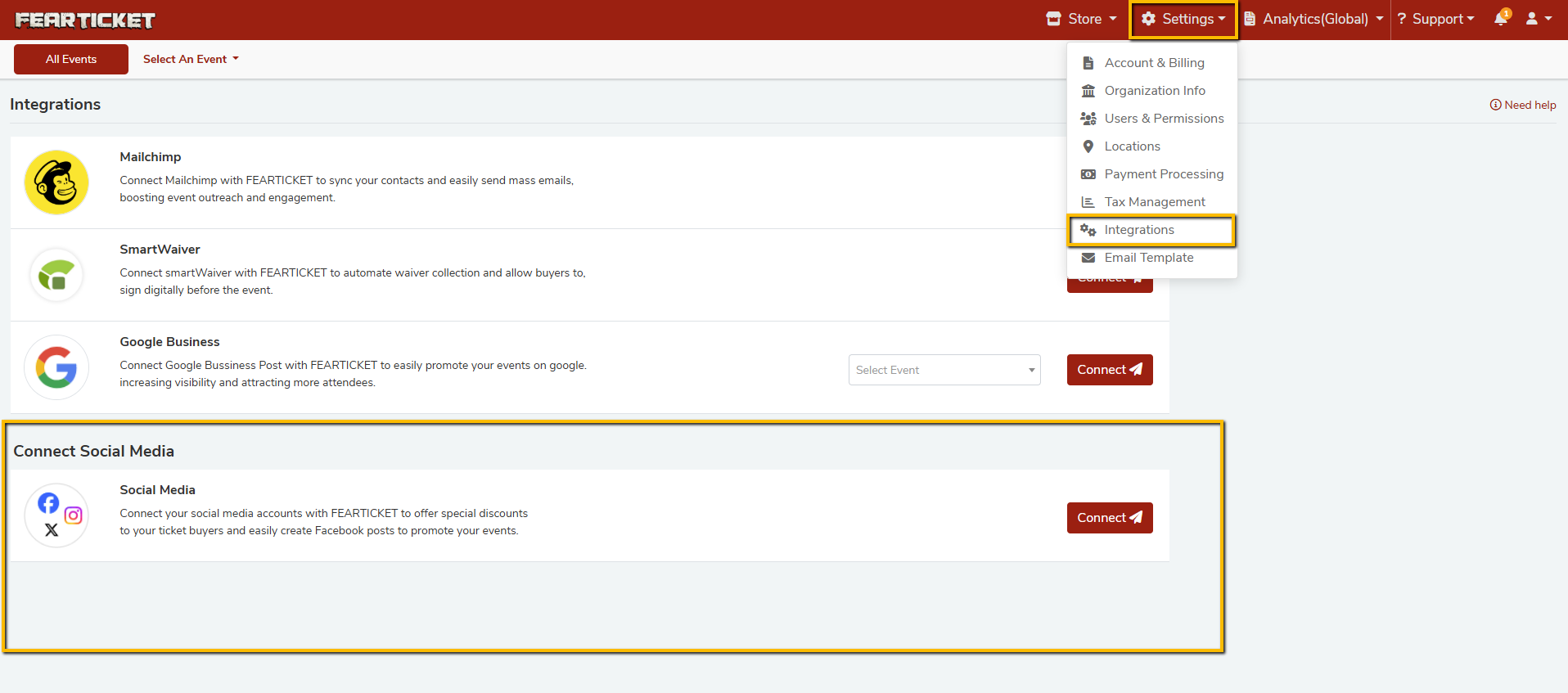Image resolution: width=1568 pixels, height=693 pixels.
Task: Choose Account & Billing from menu
Action: click(x=1152, y=63)
